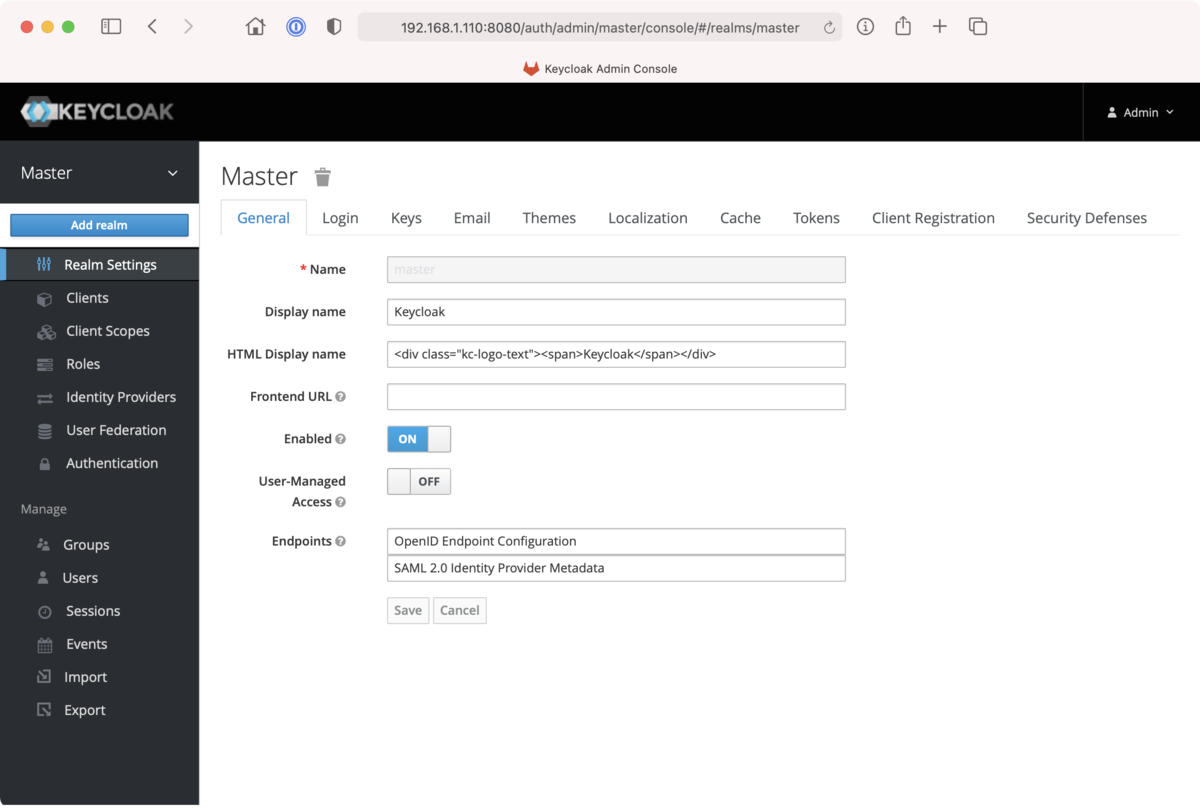Click the Users person icon in sidebar

point(43,578)
